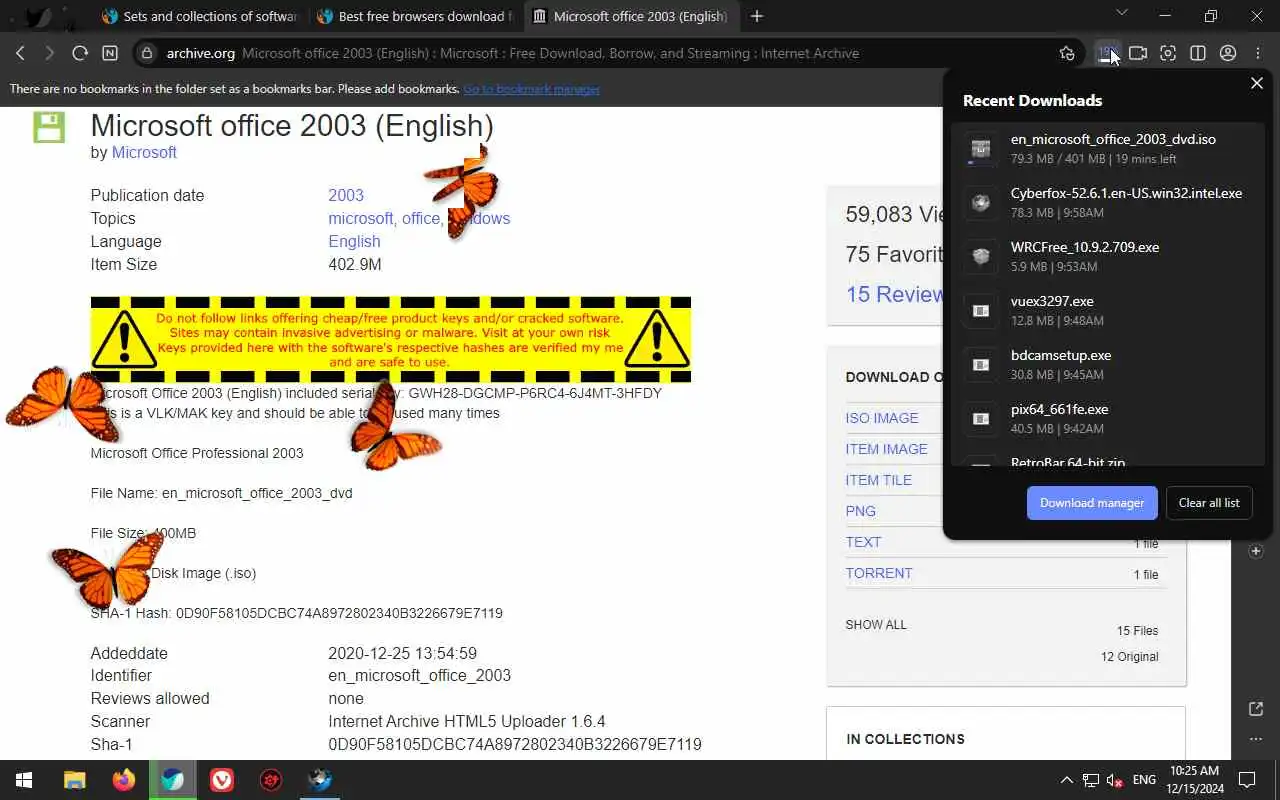Open the ITEM IMAGE download link
Viewport: 1280px width, 800px height.
[x=887, y=449]
